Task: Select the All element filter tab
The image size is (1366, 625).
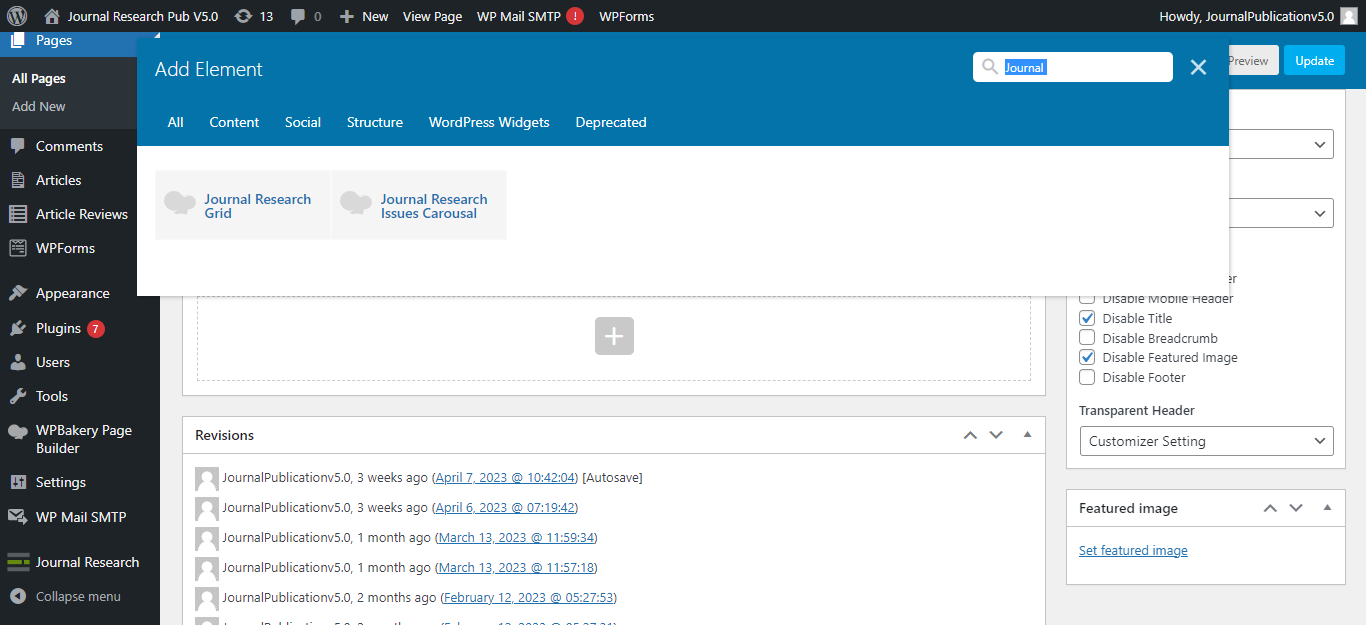Action: coord(175,122)
